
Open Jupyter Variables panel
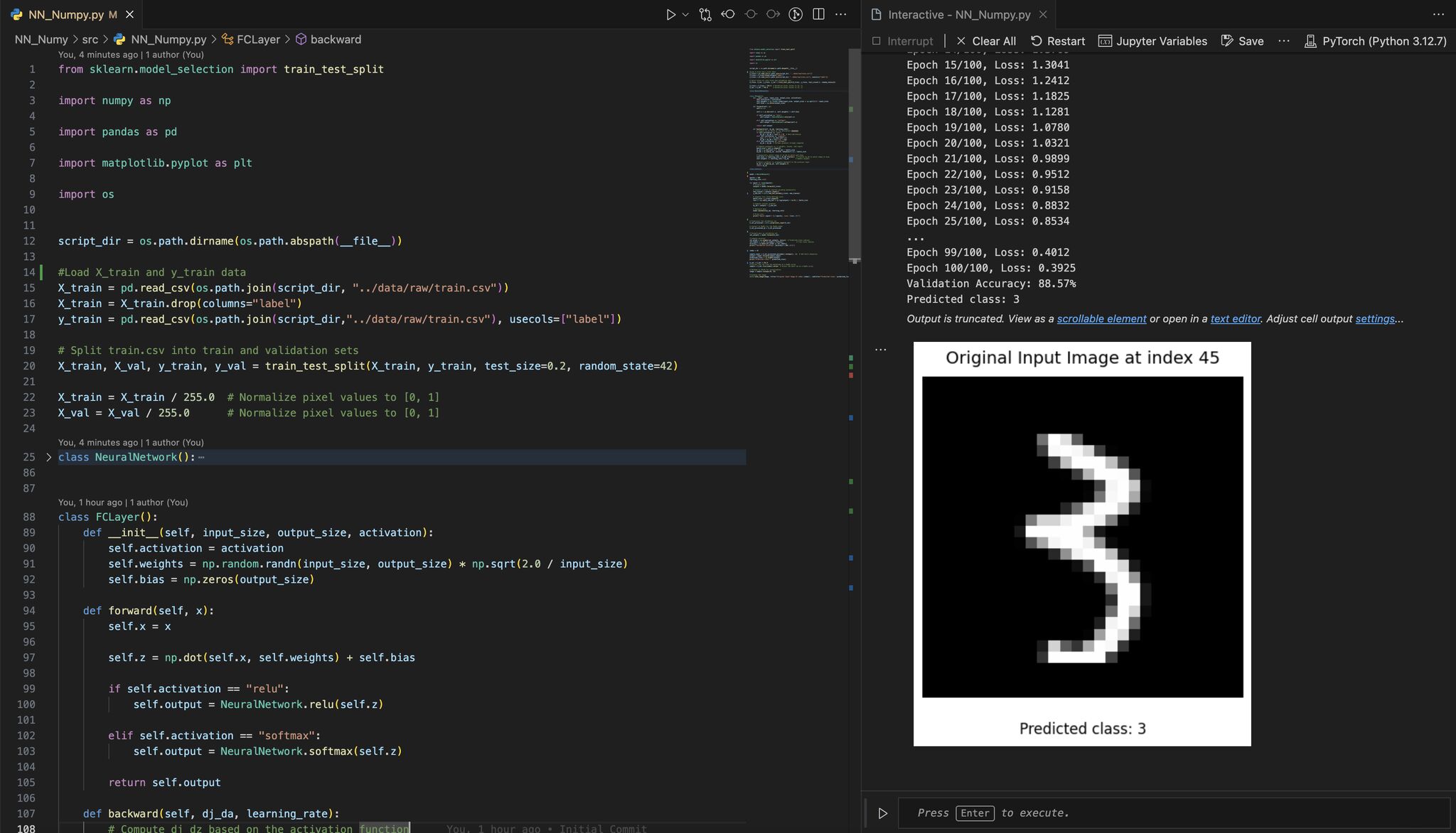click(1152, 41)
